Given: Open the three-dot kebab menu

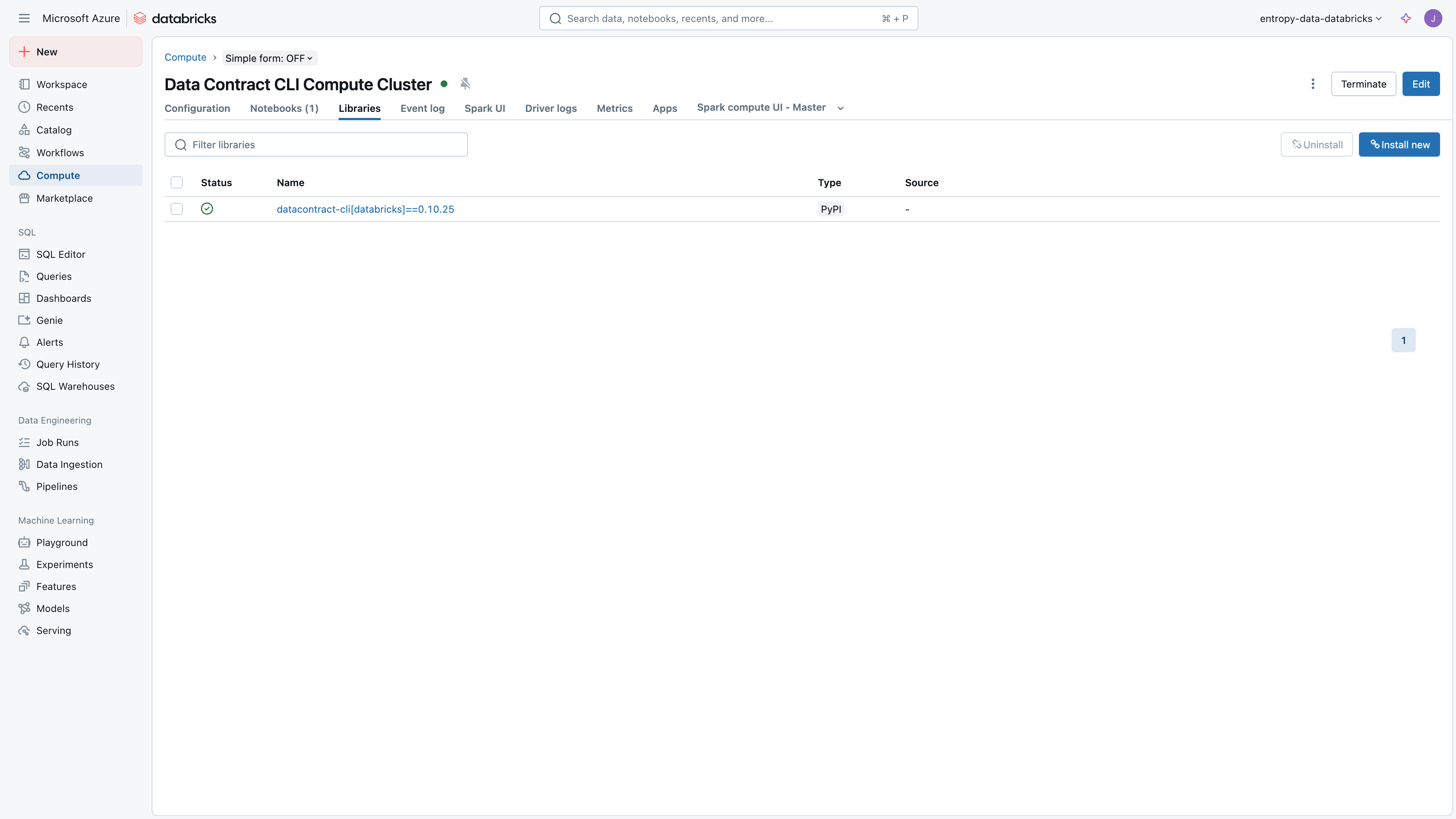Looking at the screenshot, I should click(1312, 84).
